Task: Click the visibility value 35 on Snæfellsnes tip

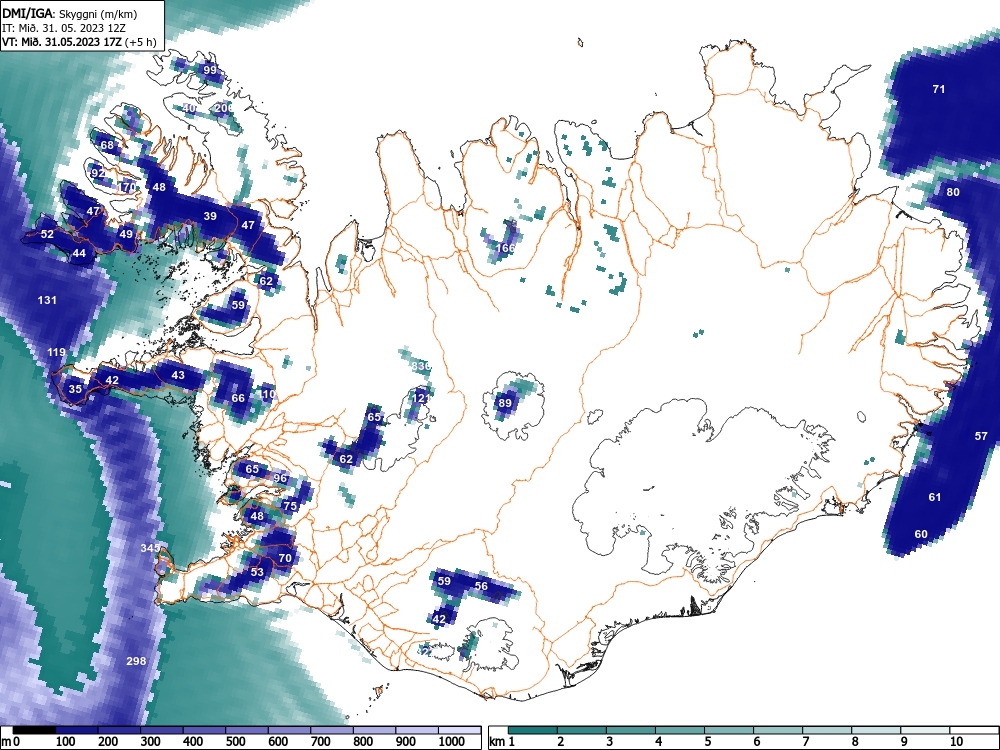Action: (75, 389)
